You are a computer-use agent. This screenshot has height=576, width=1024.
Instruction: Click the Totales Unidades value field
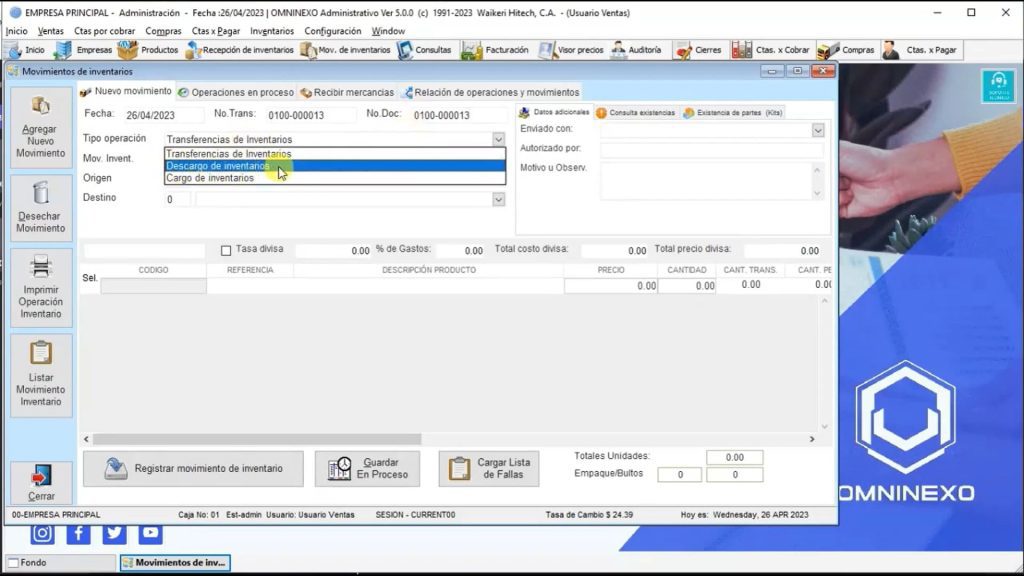coord(734,457)
